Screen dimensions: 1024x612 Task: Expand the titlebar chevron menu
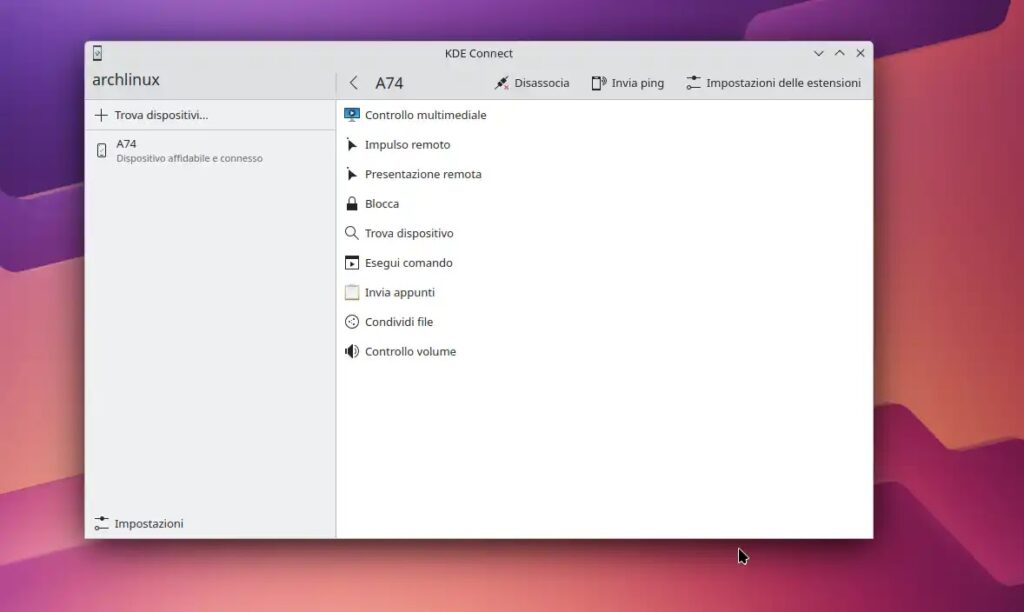coord(820,53)
